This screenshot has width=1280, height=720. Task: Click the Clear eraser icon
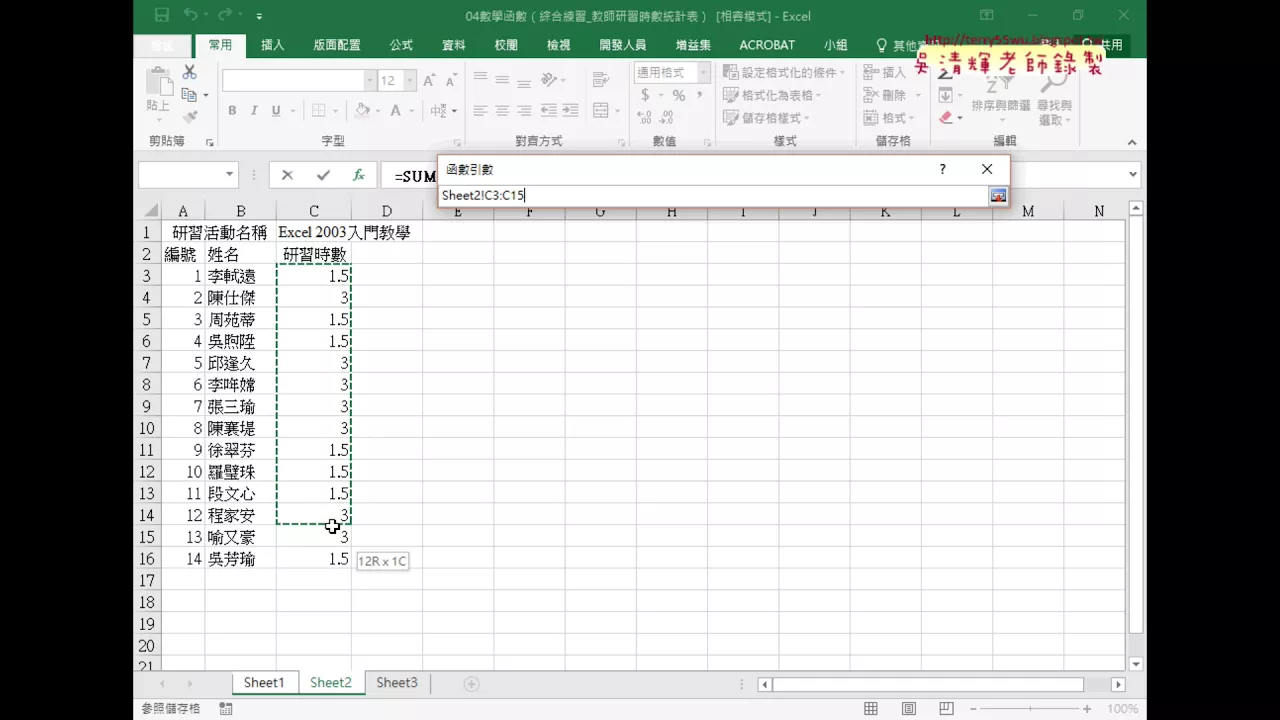946,117
